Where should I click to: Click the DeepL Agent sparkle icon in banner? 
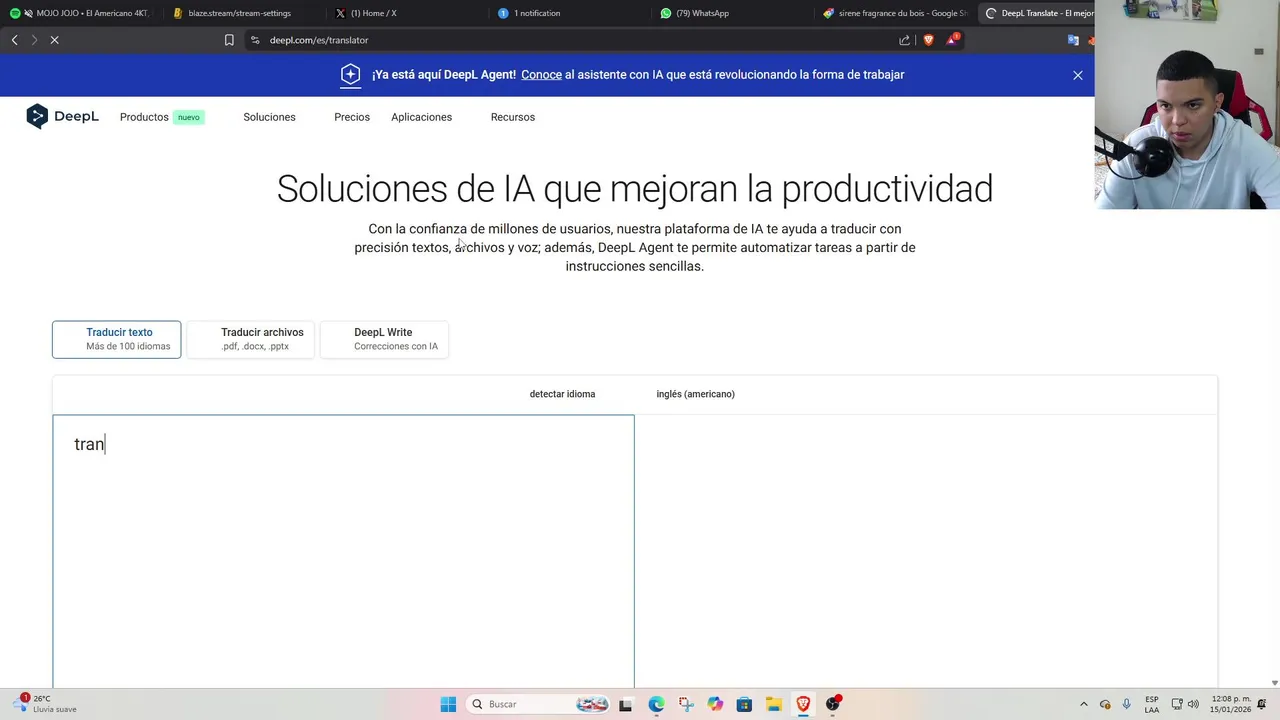[x=350, y=75]
